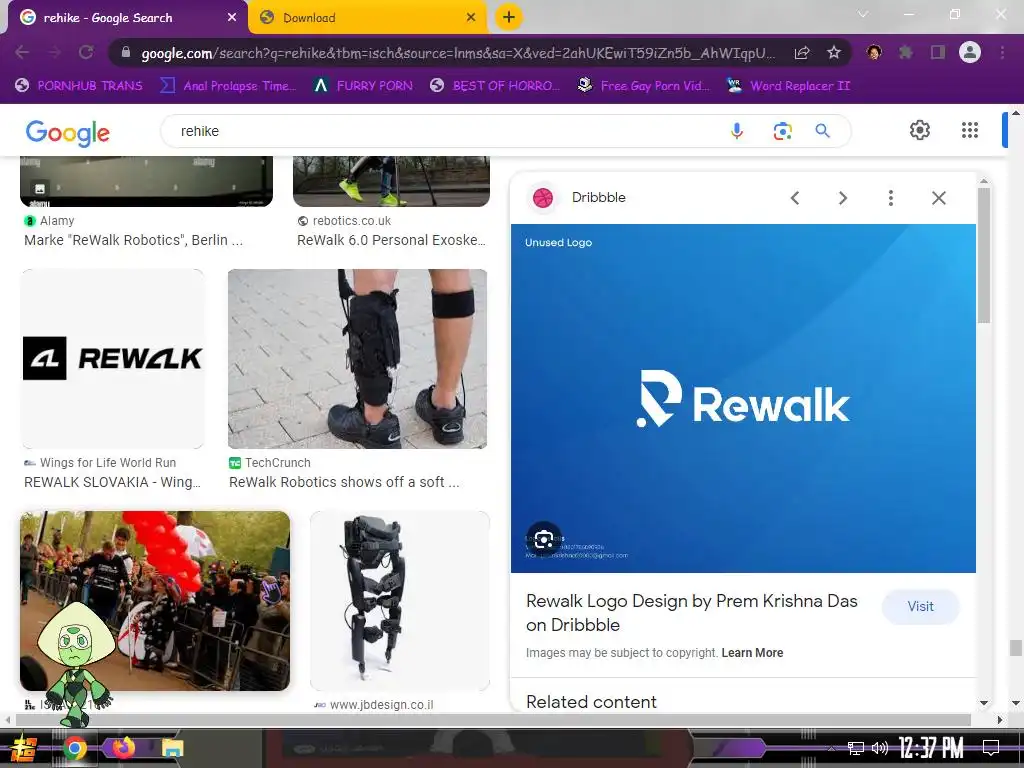Image resolution: width=1024 pixels, height=768 pixels.
Task: Open the notification center icon
Action: coord(991,747)
